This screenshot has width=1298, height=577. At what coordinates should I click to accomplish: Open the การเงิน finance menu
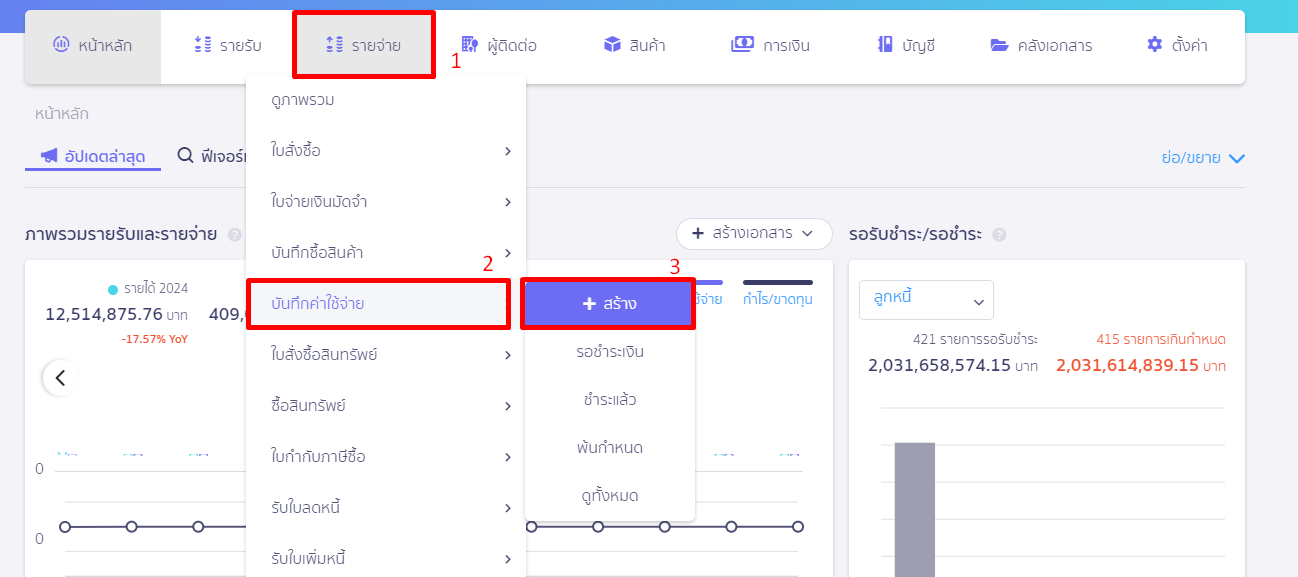[x=770, y=46]
